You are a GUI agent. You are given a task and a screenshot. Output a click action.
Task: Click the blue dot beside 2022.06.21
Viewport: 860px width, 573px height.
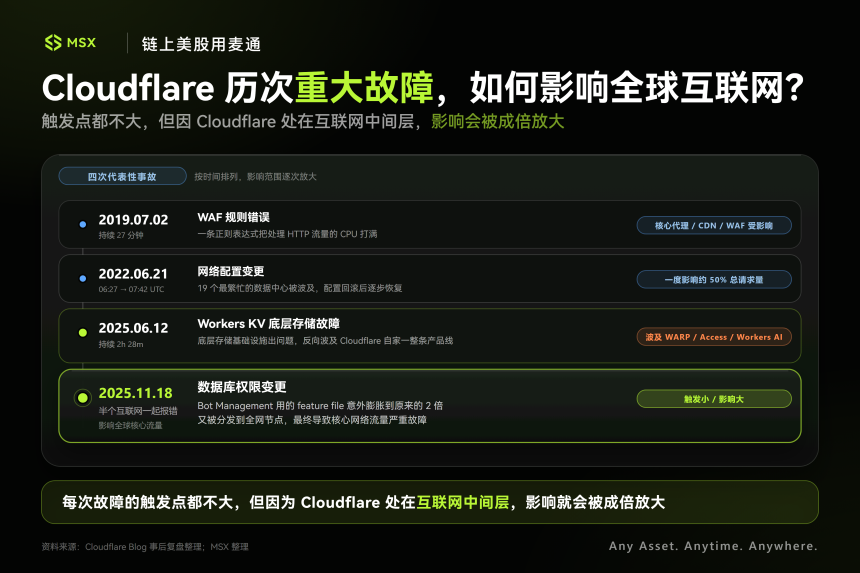83,279
